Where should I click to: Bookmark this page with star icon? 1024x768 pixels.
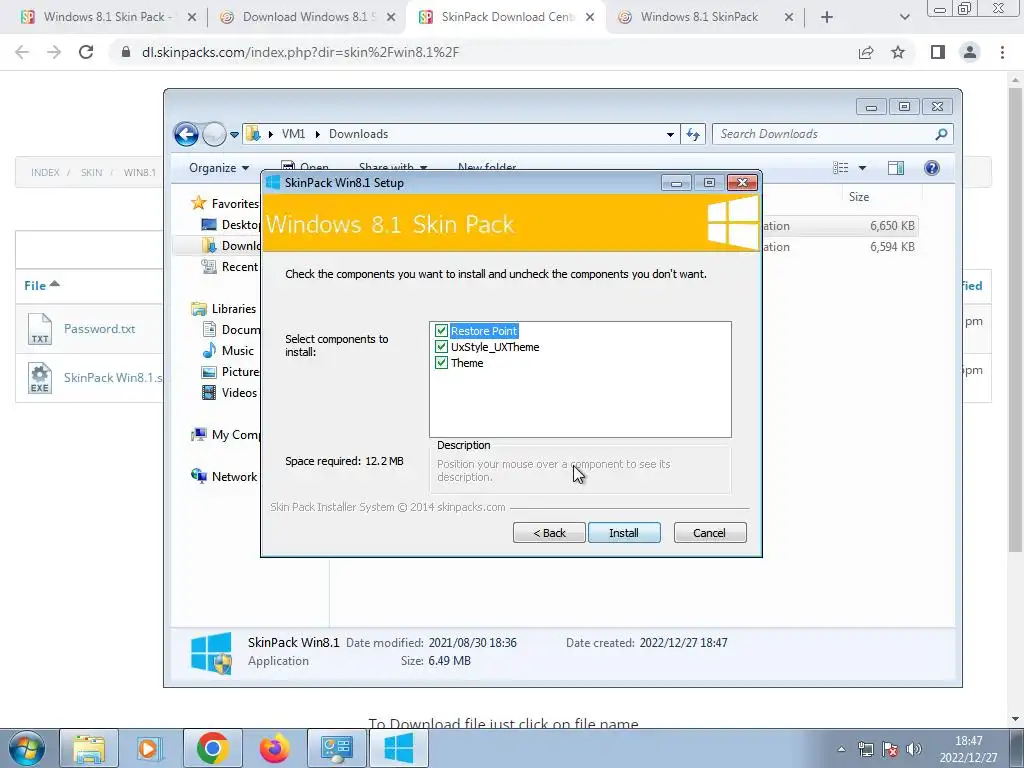click(x=898, y=52)
